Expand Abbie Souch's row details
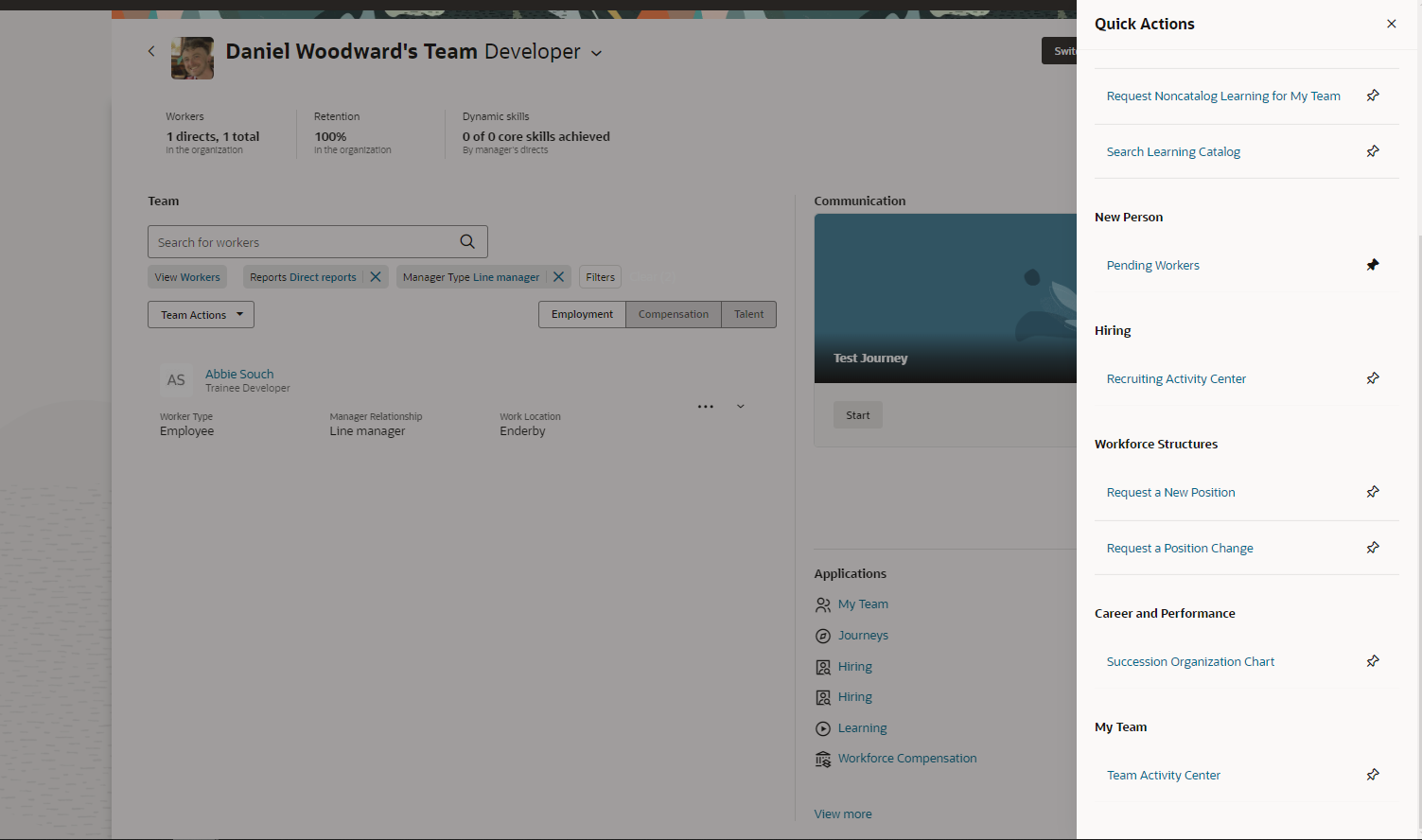Viewport: 1422px width, 840px height. (x=741, y=407)
